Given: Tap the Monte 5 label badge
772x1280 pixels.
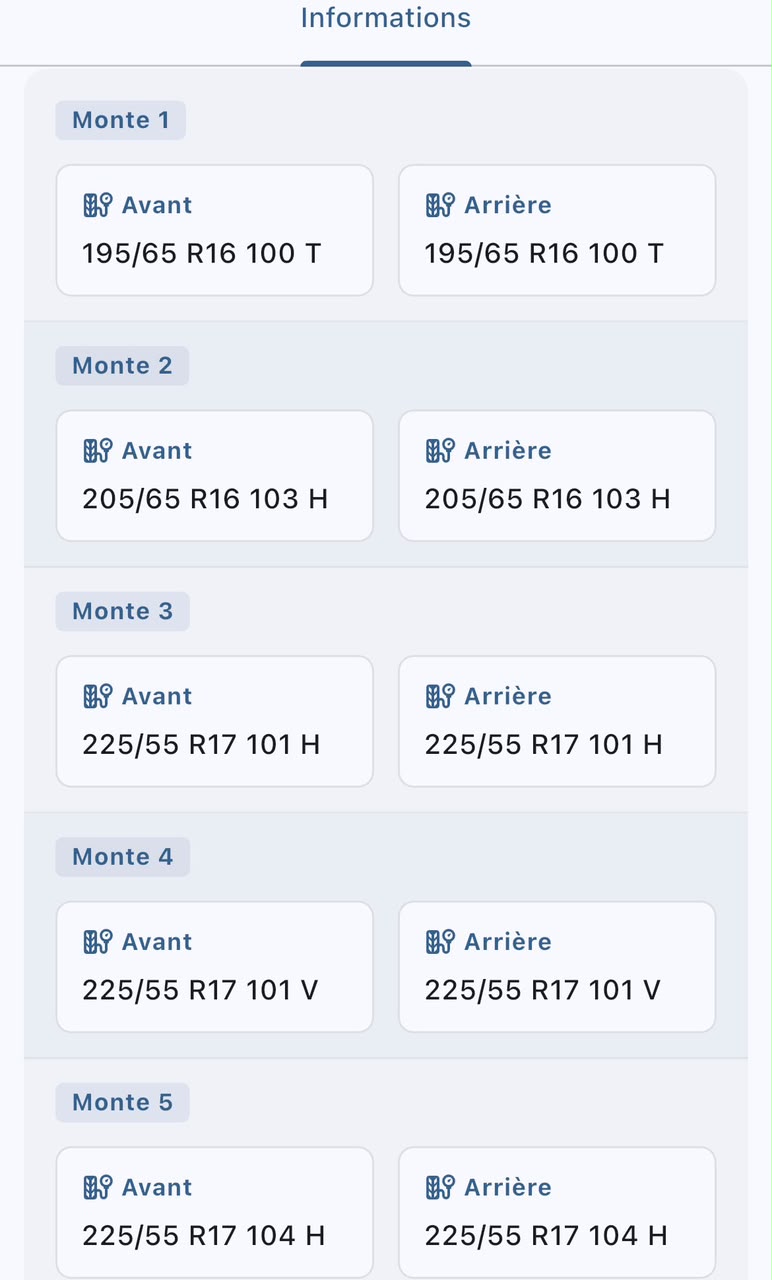Looking at the screenshot, I should [122, 1102].
